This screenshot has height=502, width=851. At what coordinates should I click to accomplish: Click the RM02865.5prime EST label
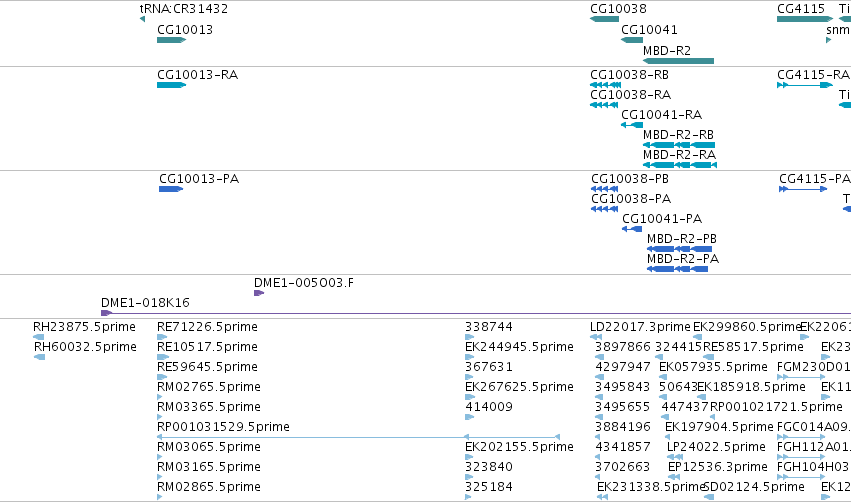click(x=209, y=487)
